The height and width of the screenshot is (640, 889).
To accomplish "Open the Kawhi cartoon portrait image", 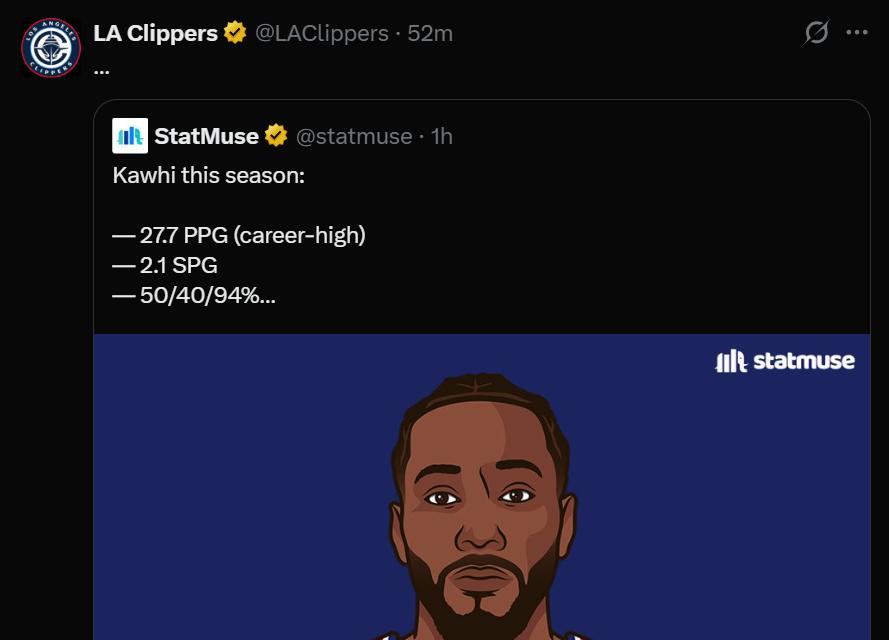I will [x=481, y=500].
